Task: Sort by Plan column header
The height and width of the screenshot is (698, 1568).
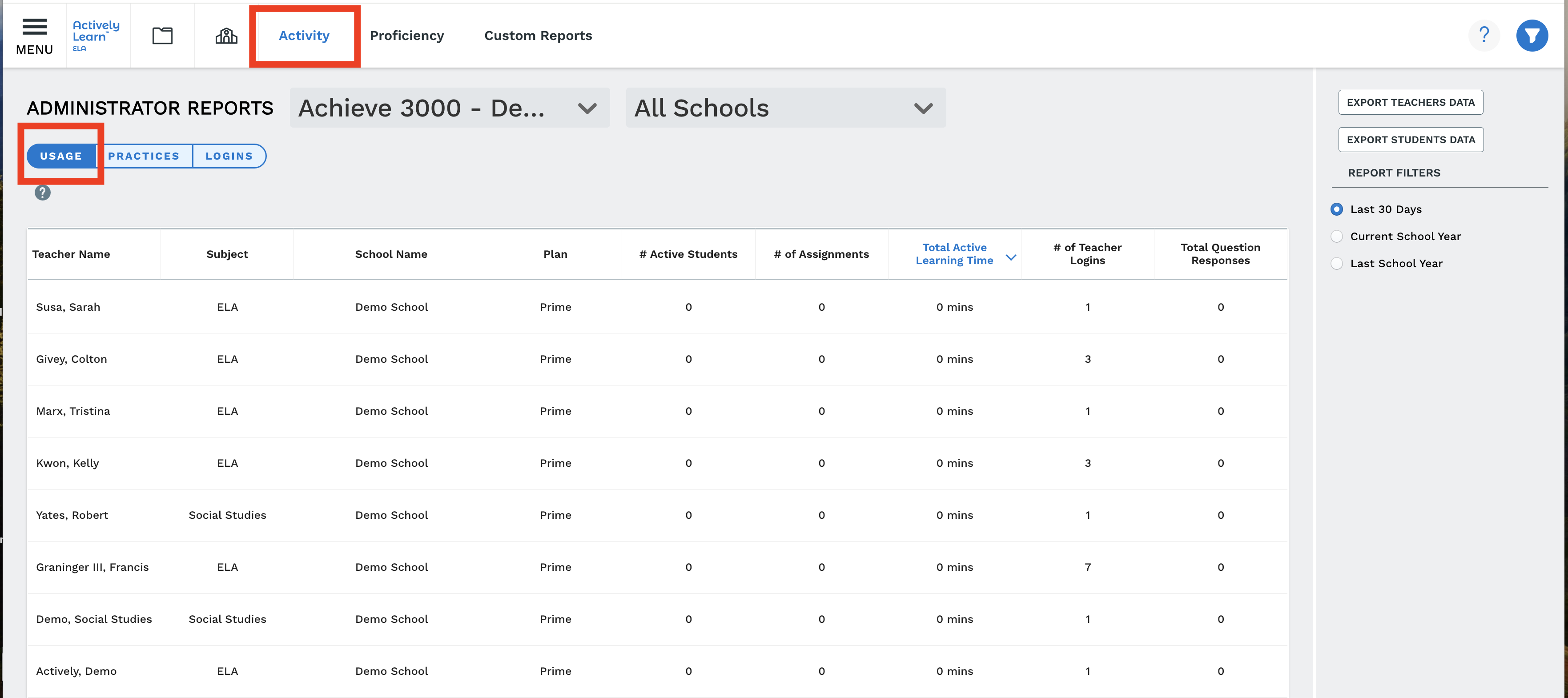Action: 555,254
